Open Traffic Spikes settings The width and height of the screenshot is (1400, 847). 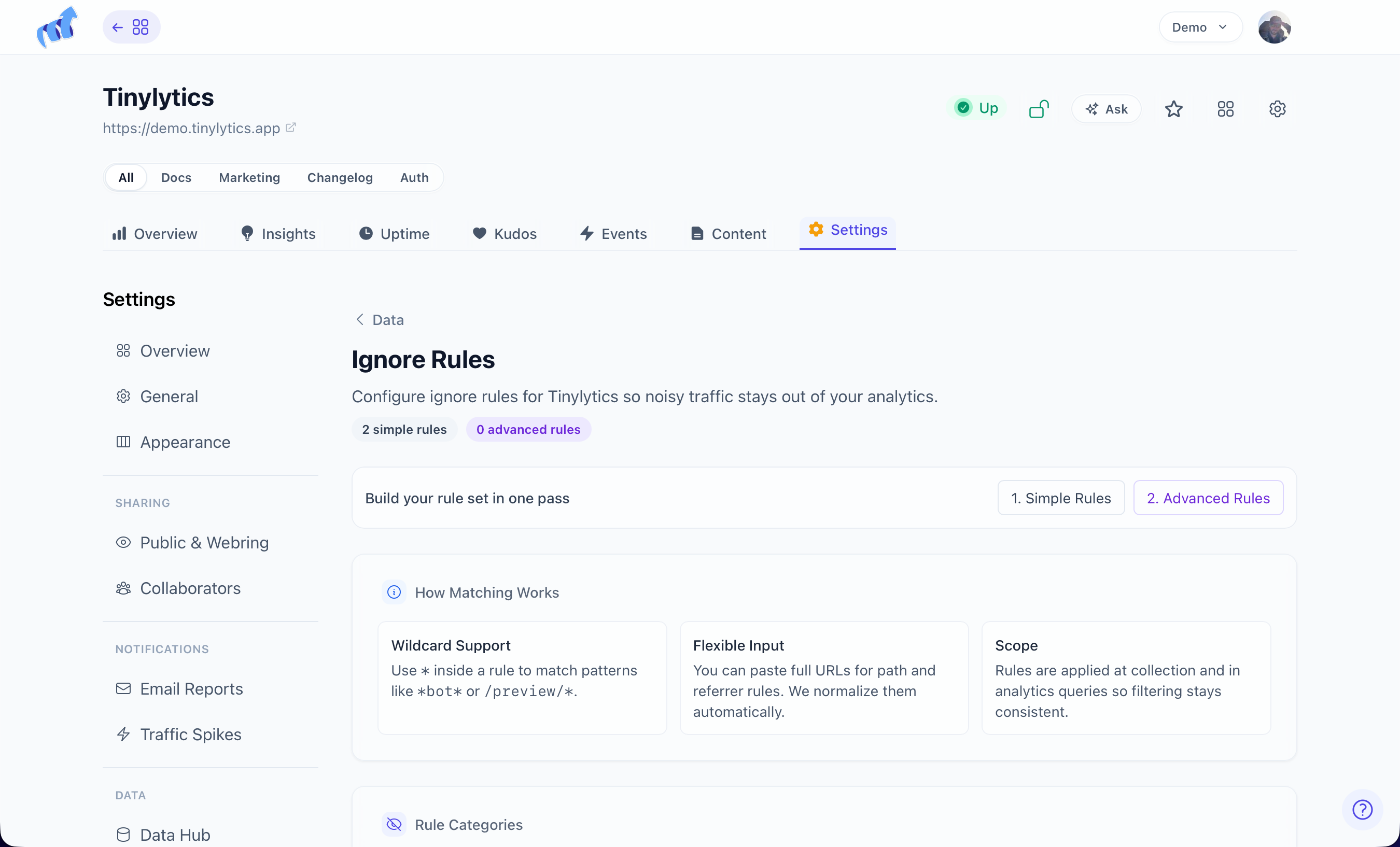(178, 734)
